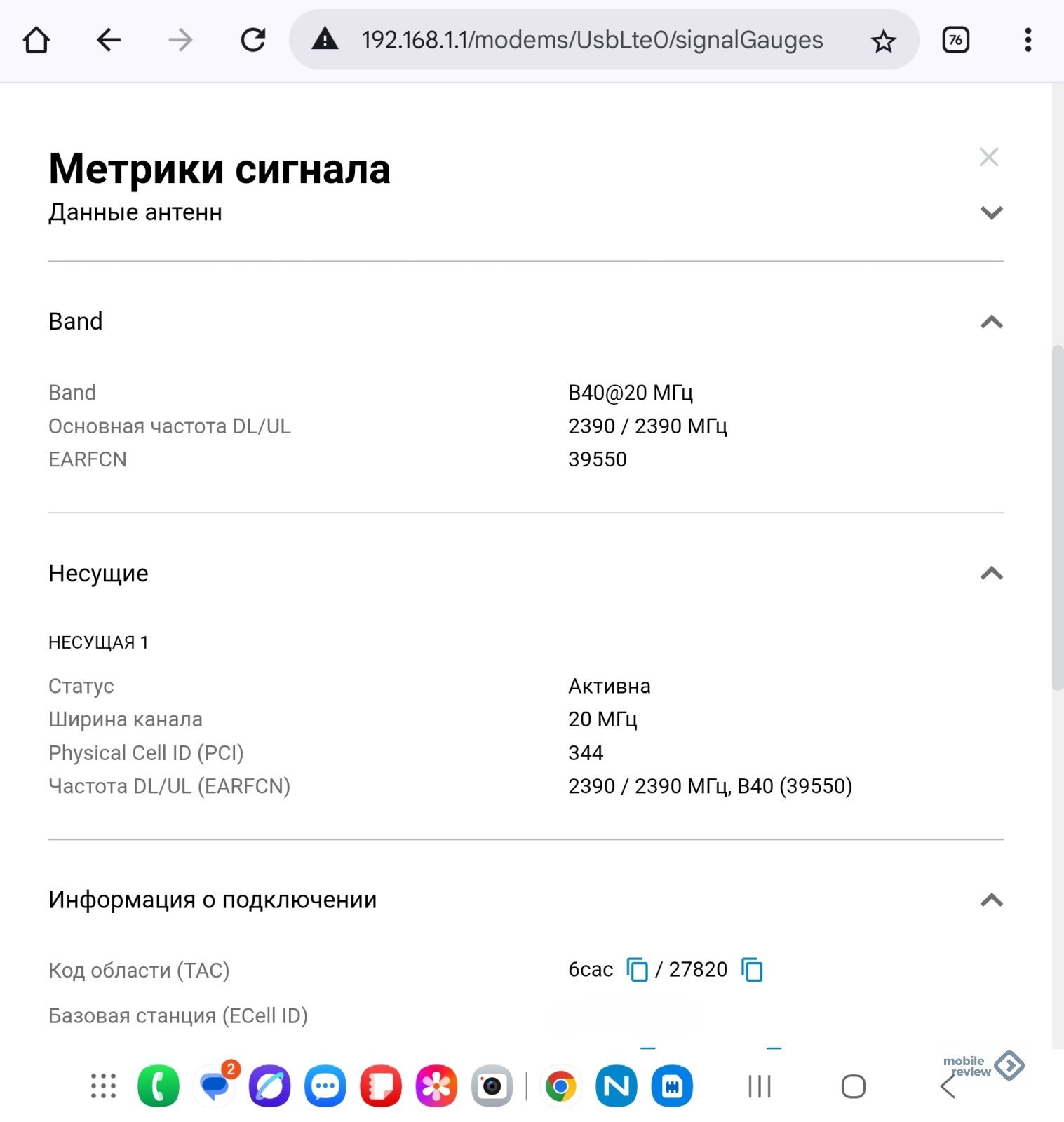Click the address bar URL field
Screen dimensions: 1064x1122
point(592,40)
